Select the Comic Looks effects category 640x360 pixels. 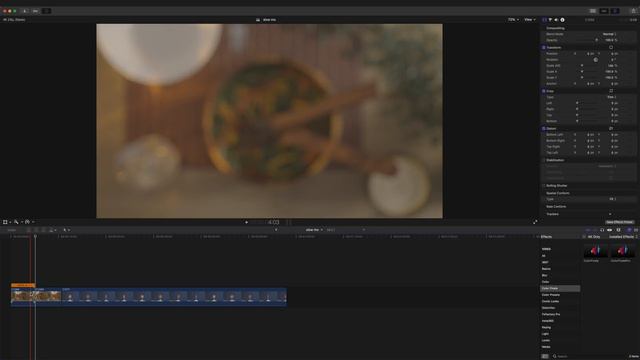[x=550, y=301]
